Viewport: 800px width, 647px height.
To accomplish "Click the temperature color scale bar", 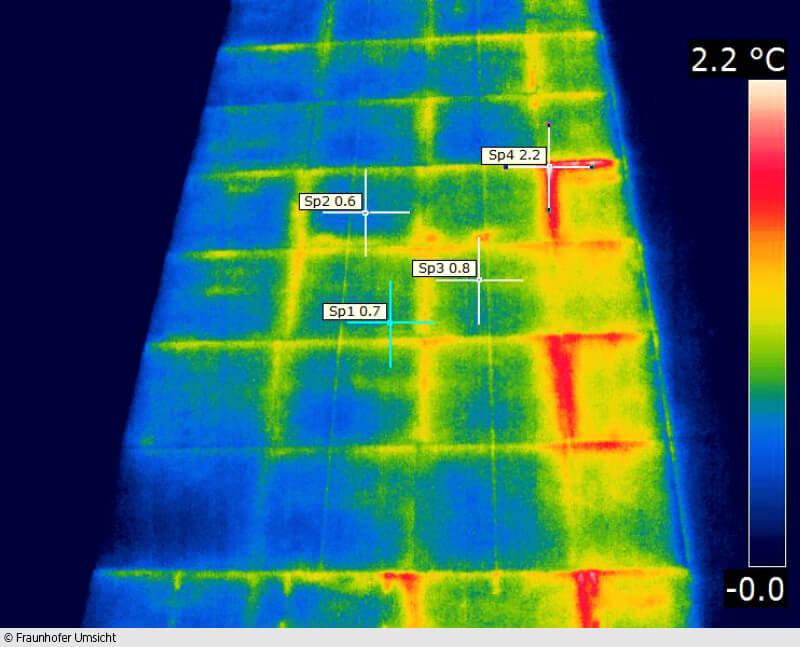I will click(767, 323).
